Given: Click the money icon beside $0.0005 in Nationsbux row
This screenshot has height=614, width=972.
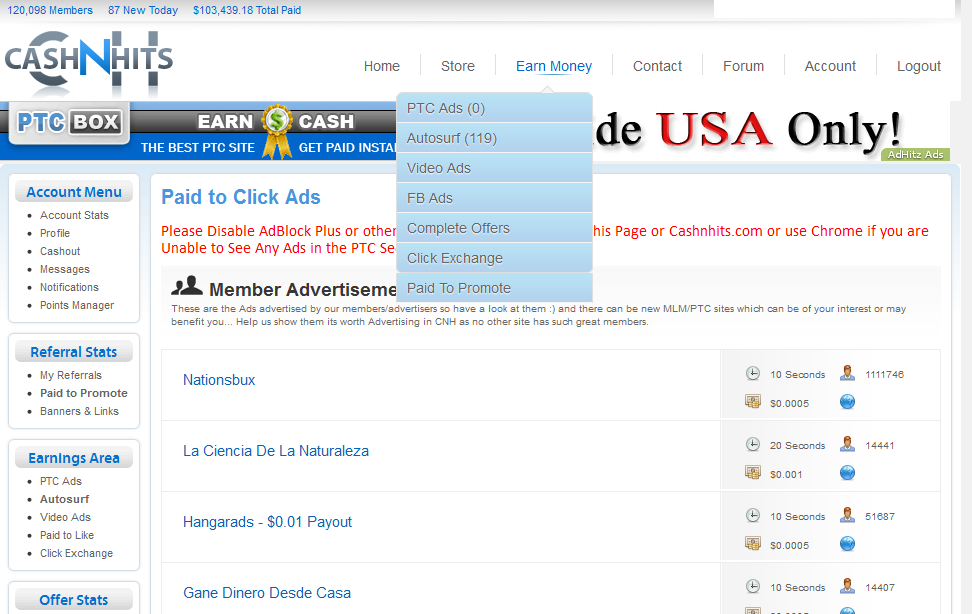Looking at the screenshot, I should [x=753, y=402].
